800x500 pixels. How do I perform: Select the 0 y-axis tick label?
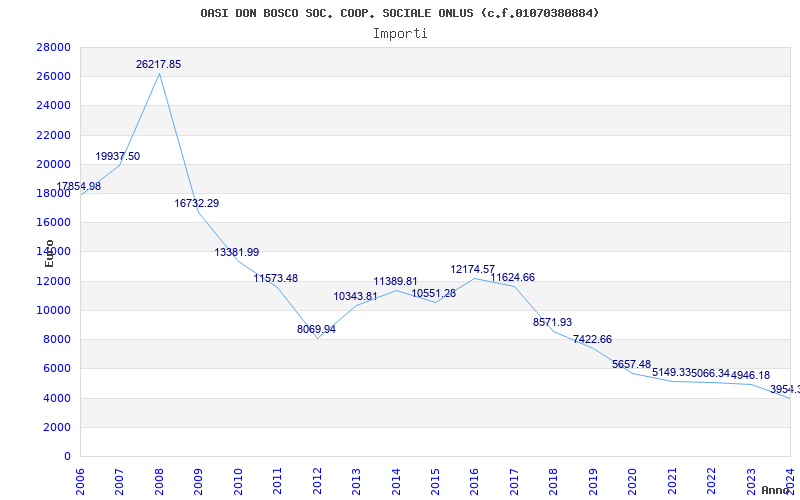[67, 456]
